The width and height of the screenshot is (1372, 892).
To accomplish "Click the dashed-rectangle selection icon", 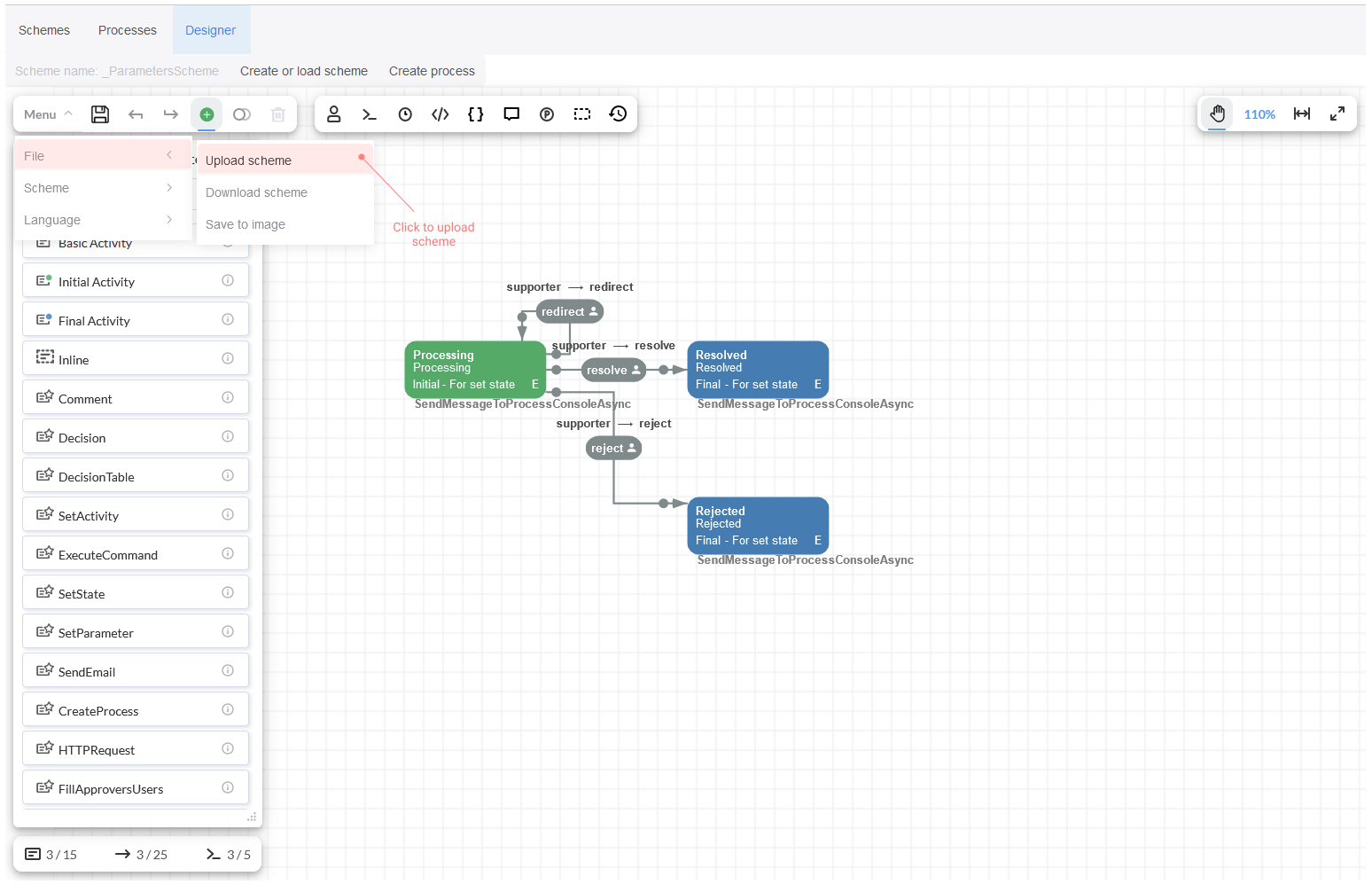I will click(582, 114).
